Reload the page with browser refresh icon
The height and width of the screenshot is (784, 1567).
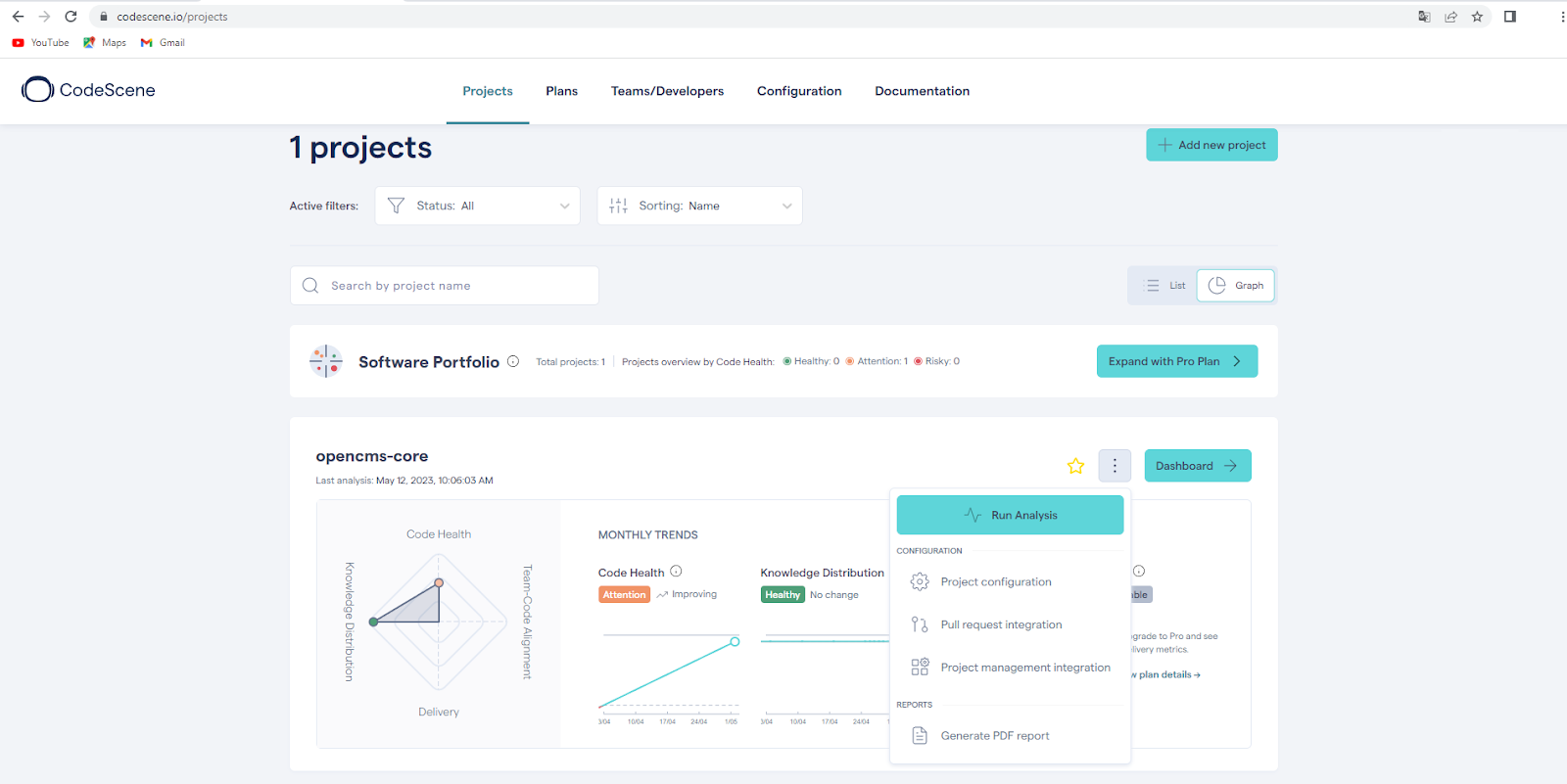pyautogui.click(x=71, y=17)
